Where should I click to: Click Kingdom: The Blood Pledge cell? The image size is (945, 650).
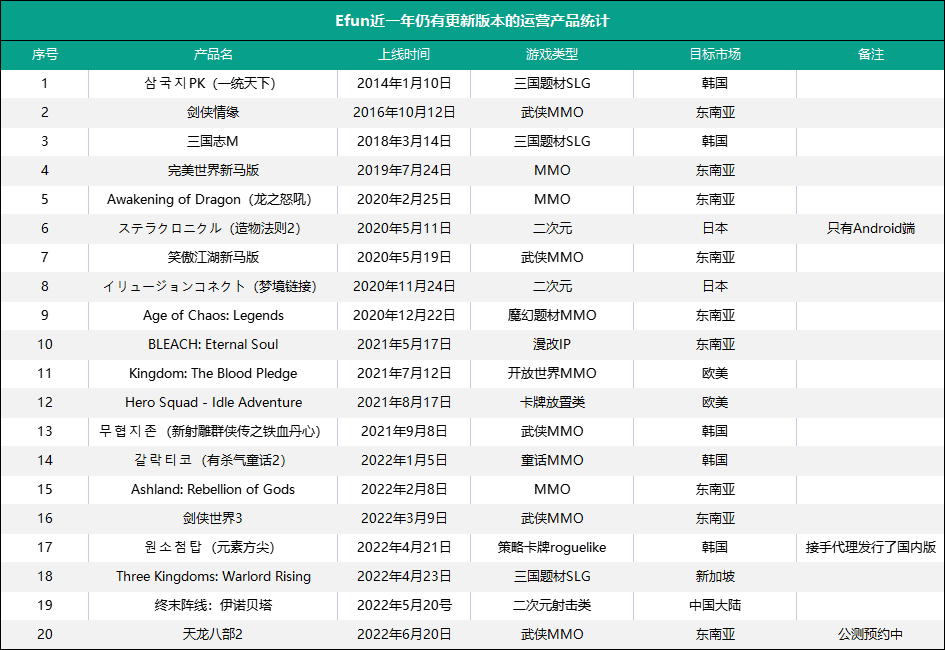[213, 373]
